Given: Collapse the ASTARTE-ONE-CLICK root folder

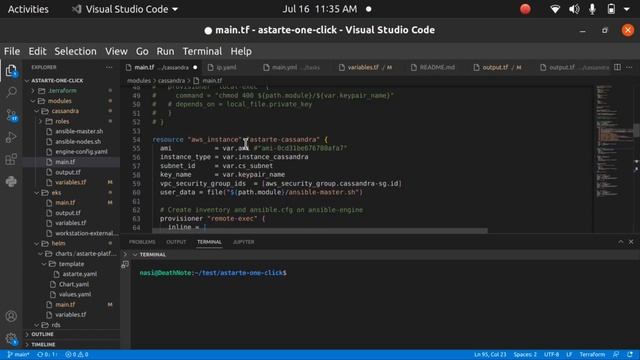Looking at the screenshot, I should [57, 80].
